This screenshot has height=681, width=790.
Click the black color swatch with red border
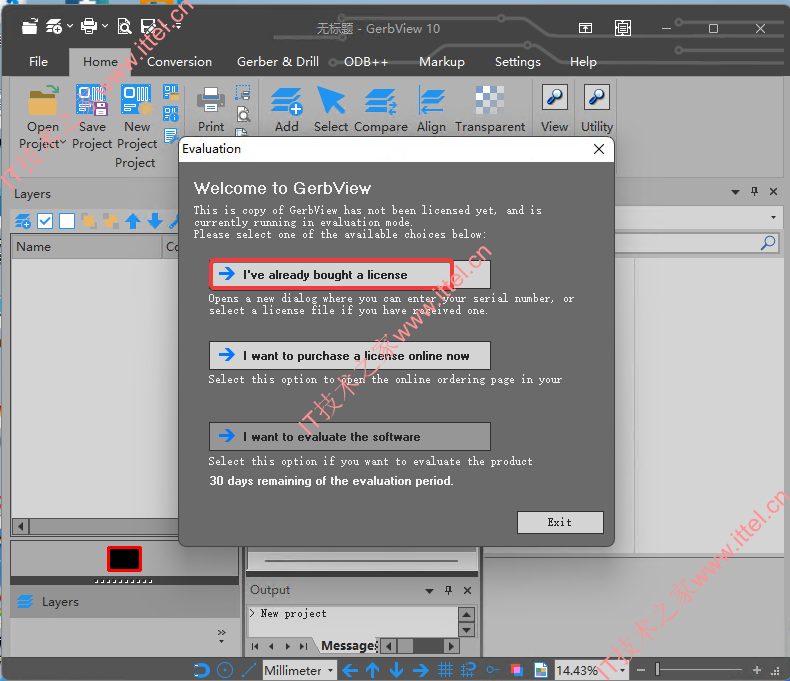[x=124, y=559]
